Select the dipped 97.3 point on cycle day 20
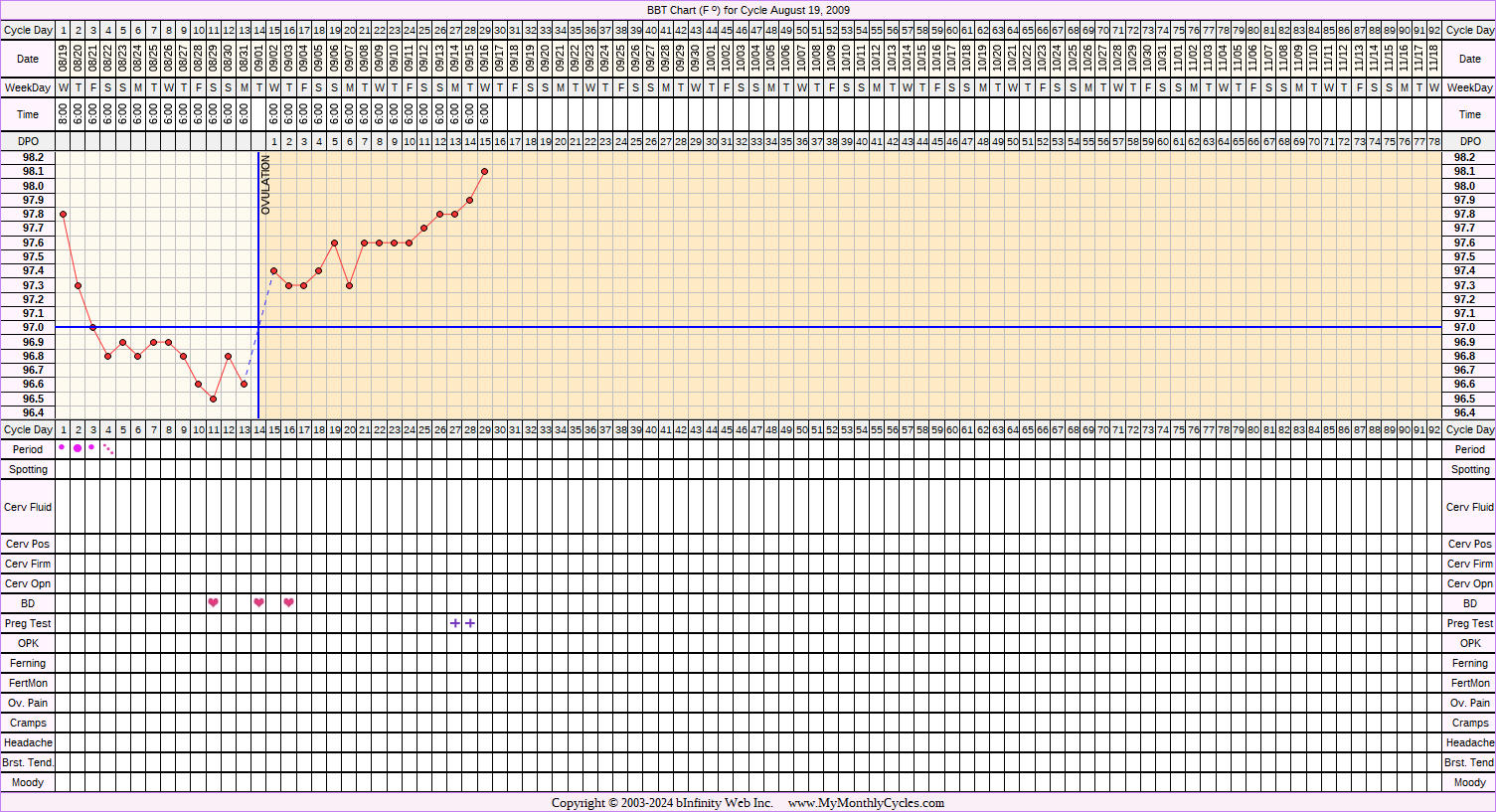Image resolution: width=1496 pixels, height=812 pixels. [x=350, y=285]
